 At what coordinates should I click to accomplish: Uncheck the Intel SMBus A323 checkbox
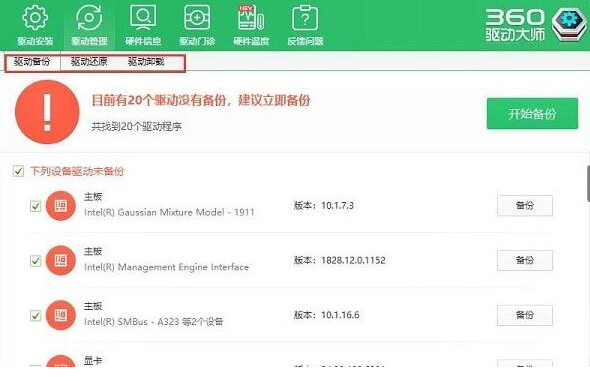pos(35,315)
